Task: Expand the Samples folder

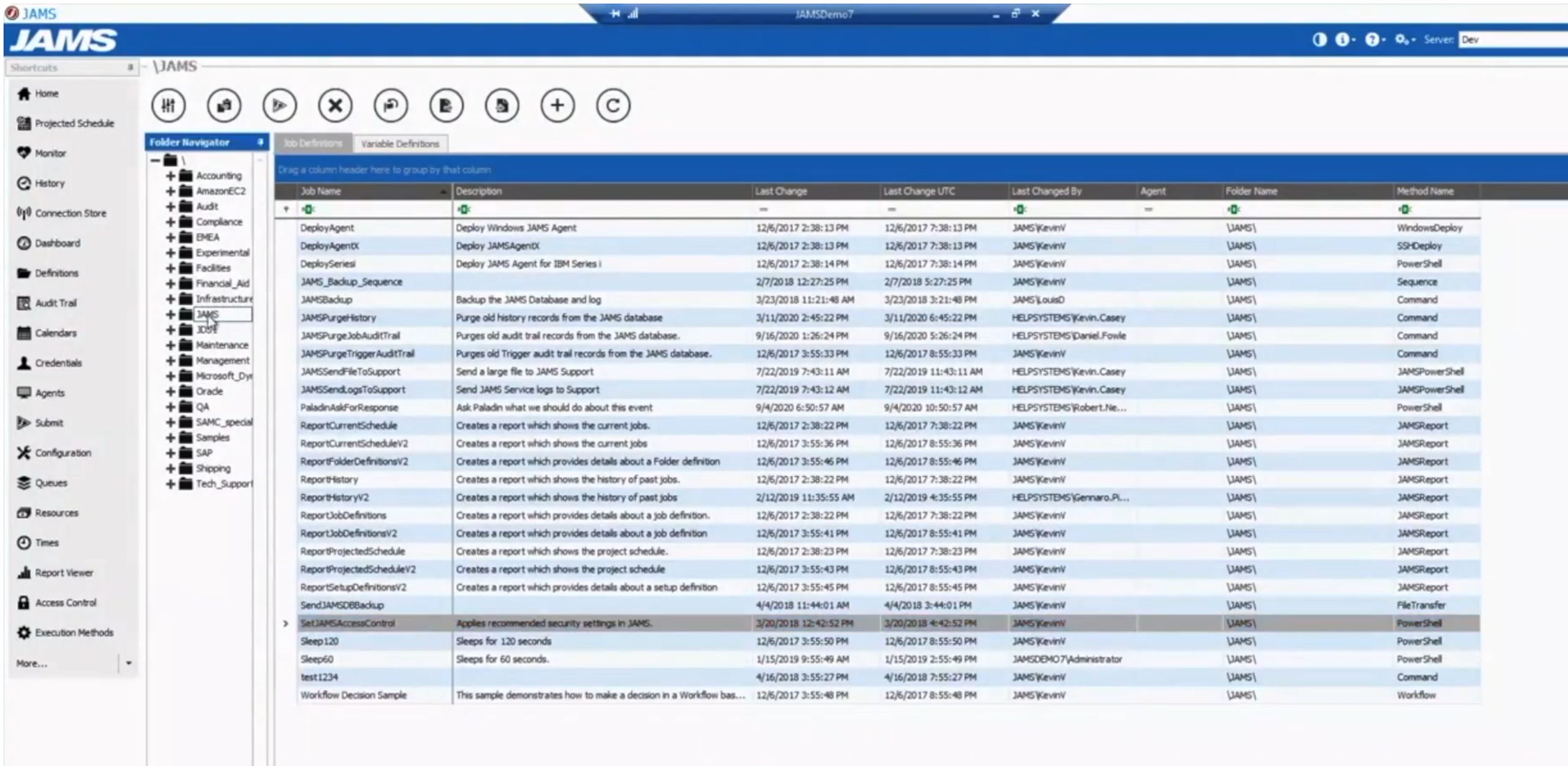Action: pyautogui.click(x=171, y=438)
